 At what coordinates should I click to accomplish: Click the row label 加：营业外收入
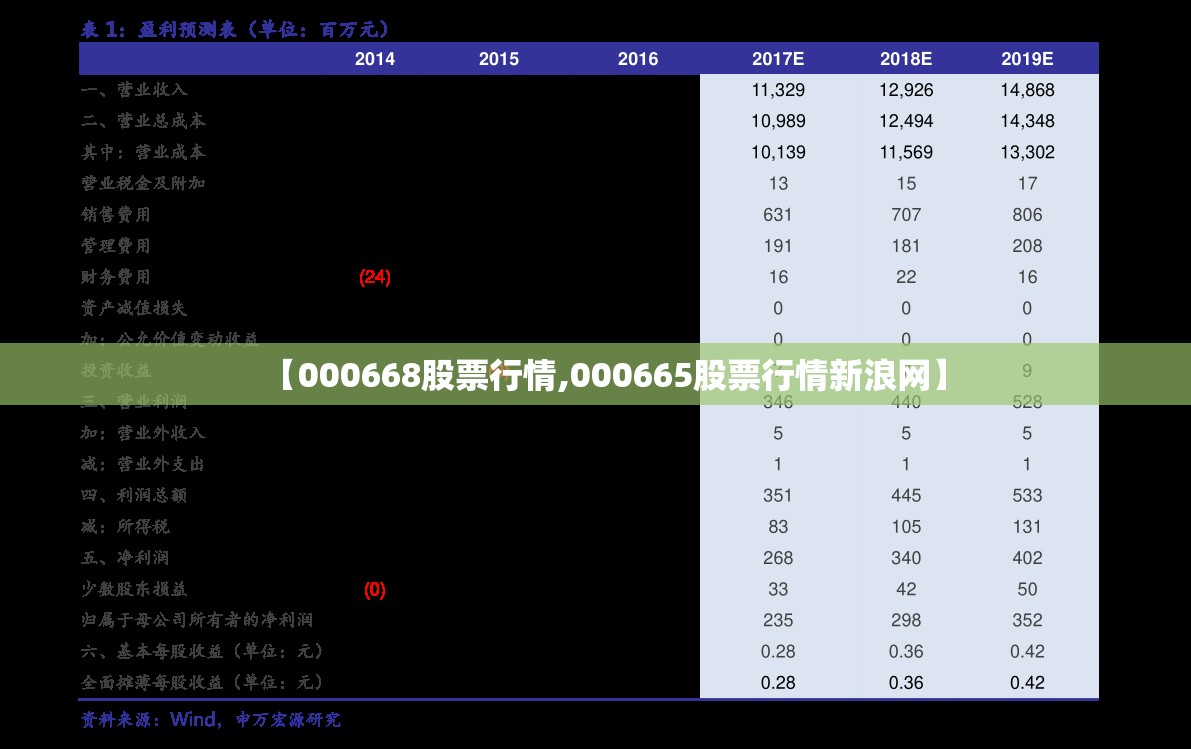point(143,432)
